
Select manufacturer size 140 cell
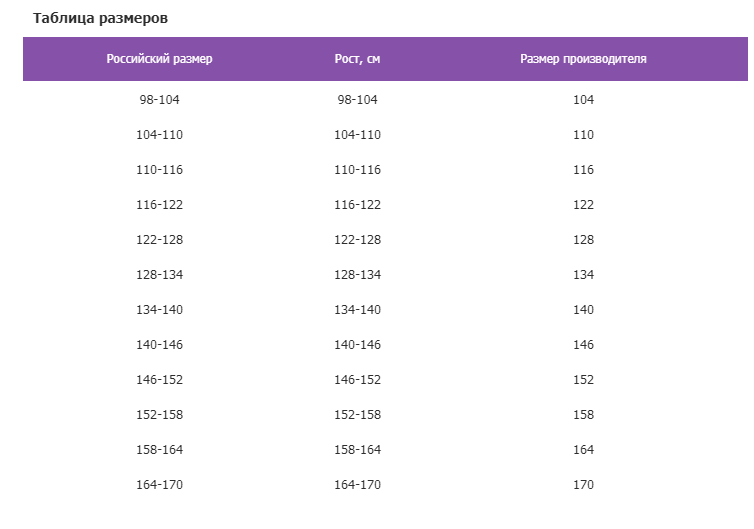tap(583, 310)
